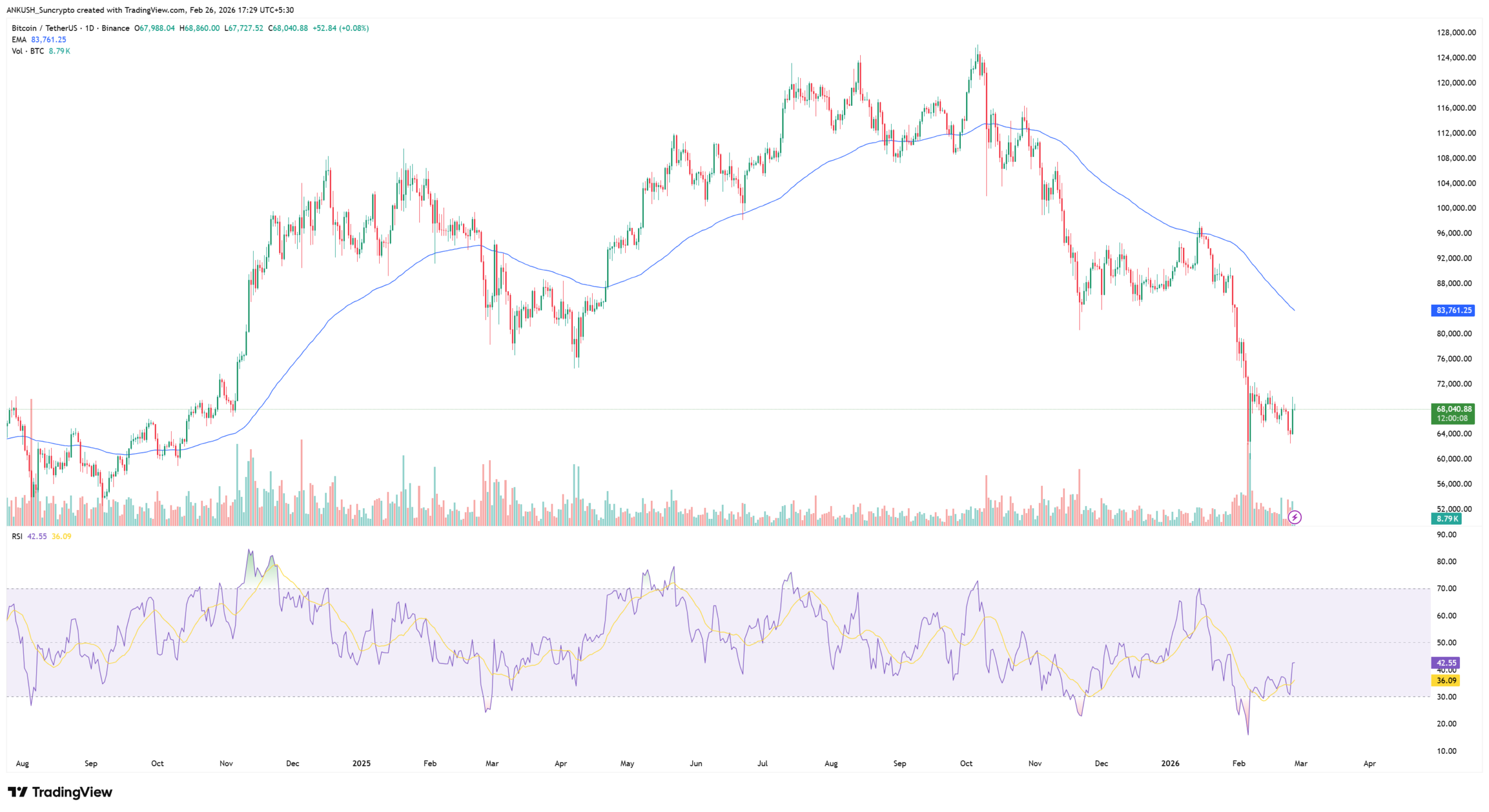Open the 1D timeframe selector
Screen dimensions: 1489x812
coord(91,28)
